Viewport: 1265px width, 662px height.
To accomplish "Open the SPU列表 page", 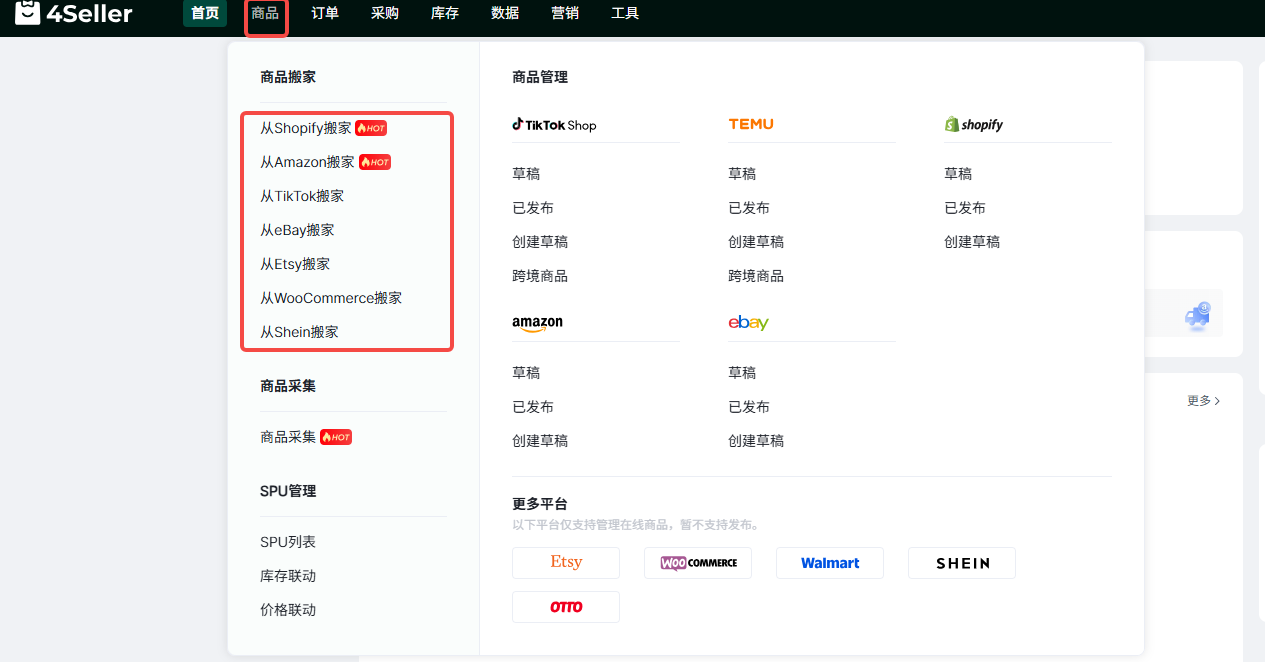I will [x=288, y=542].
